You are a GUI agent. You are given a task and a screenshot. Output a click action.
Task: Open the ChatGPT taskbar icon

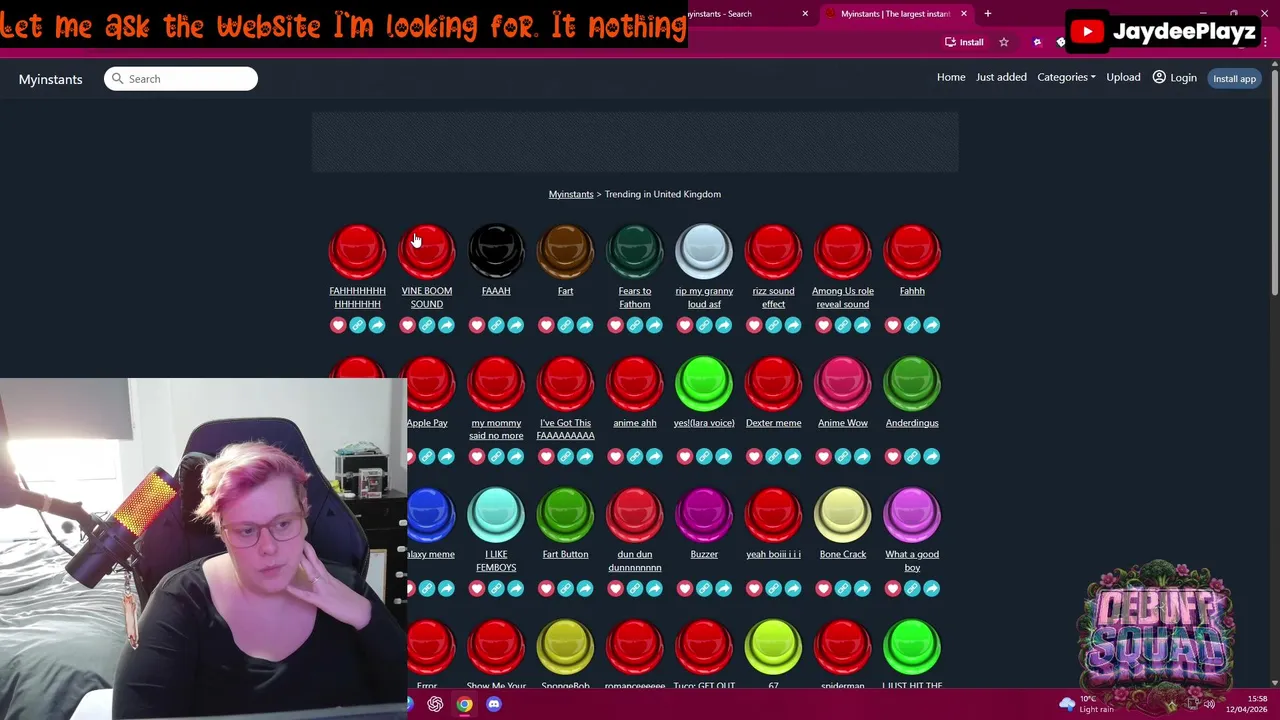(x=435, y=704)
